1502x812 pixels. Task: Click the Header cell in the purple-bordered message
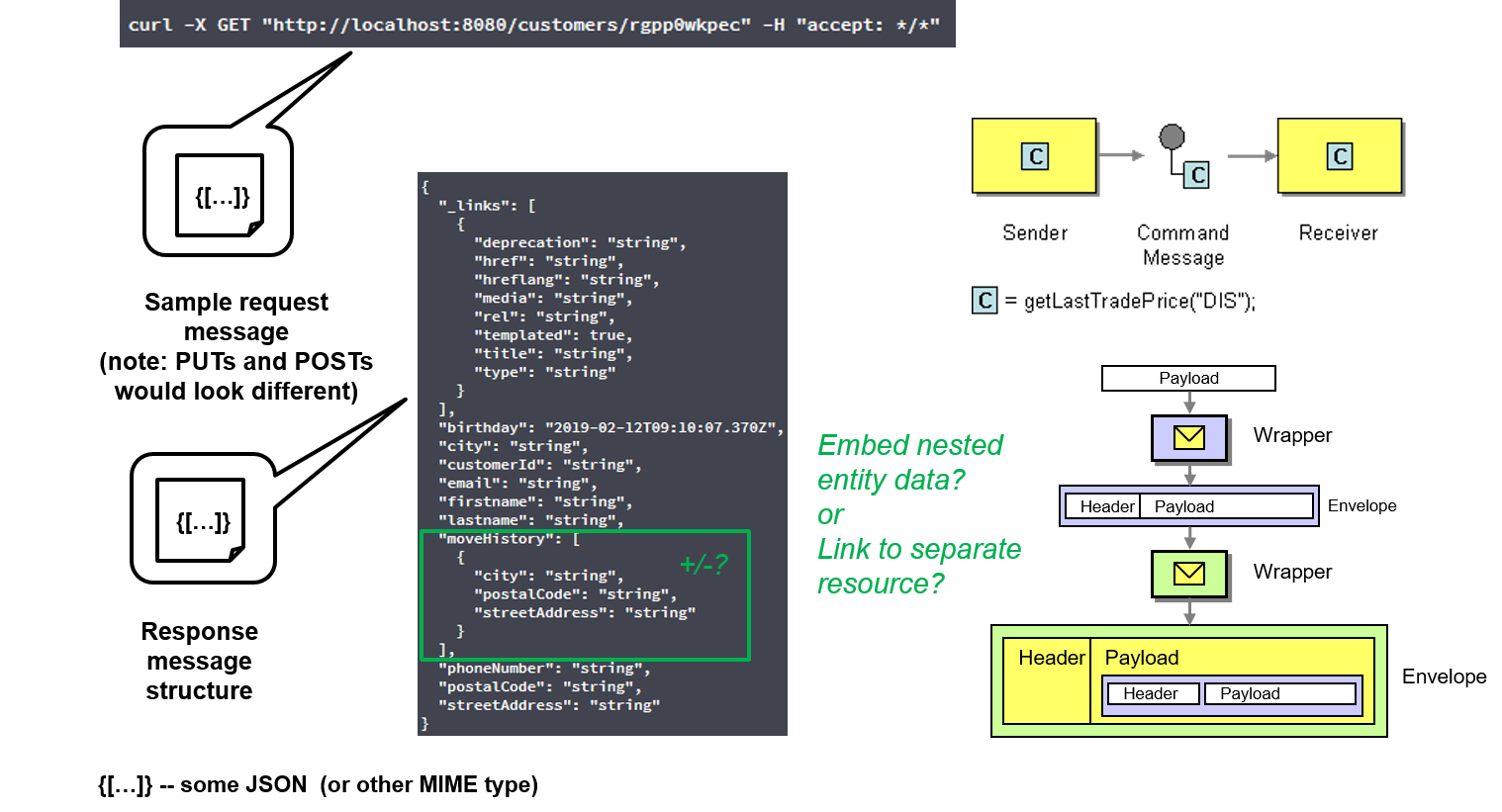point(1106,506)
